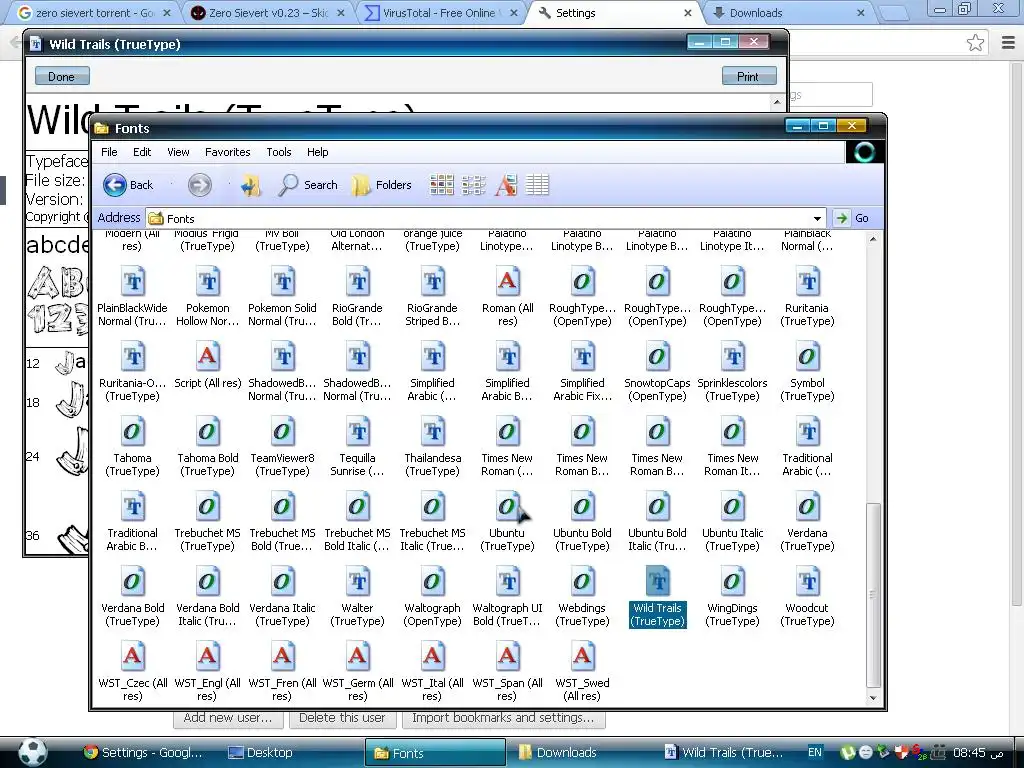Select the Script (All res) font
This screenshot has height=768, width=1024.
point(208,366)
